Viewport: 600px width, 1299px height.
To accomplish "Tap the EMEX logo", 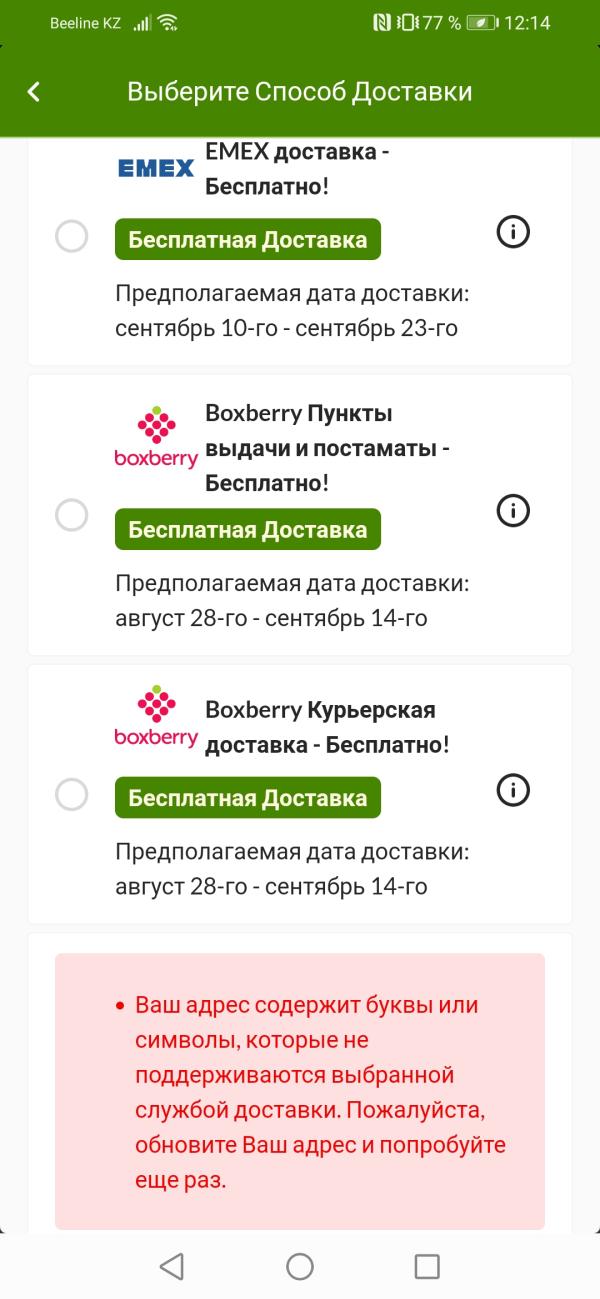I will [156, 168].
